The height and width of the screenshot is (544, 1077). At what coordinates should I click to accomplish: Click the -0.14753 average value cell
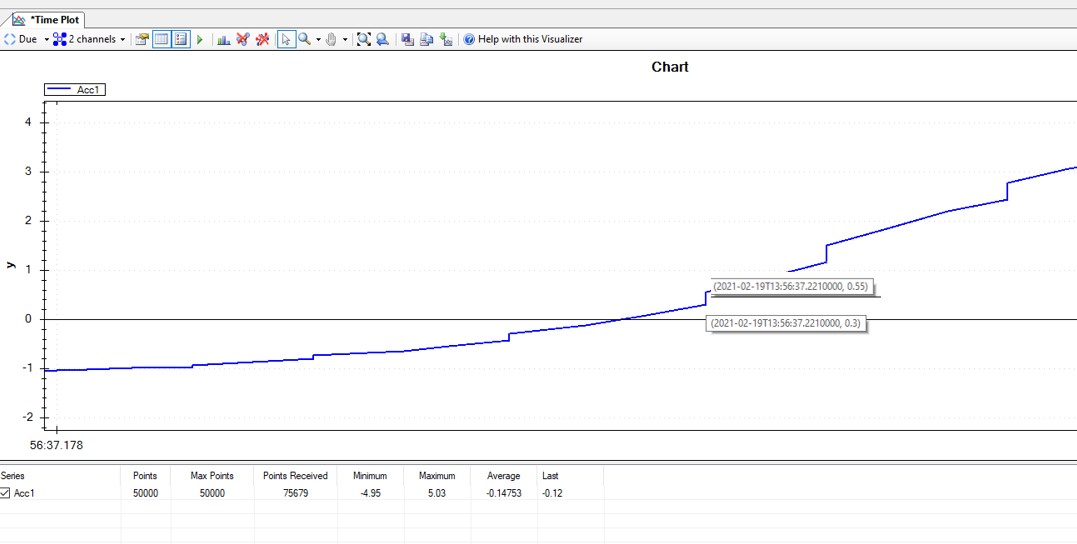tap(503, 493)
